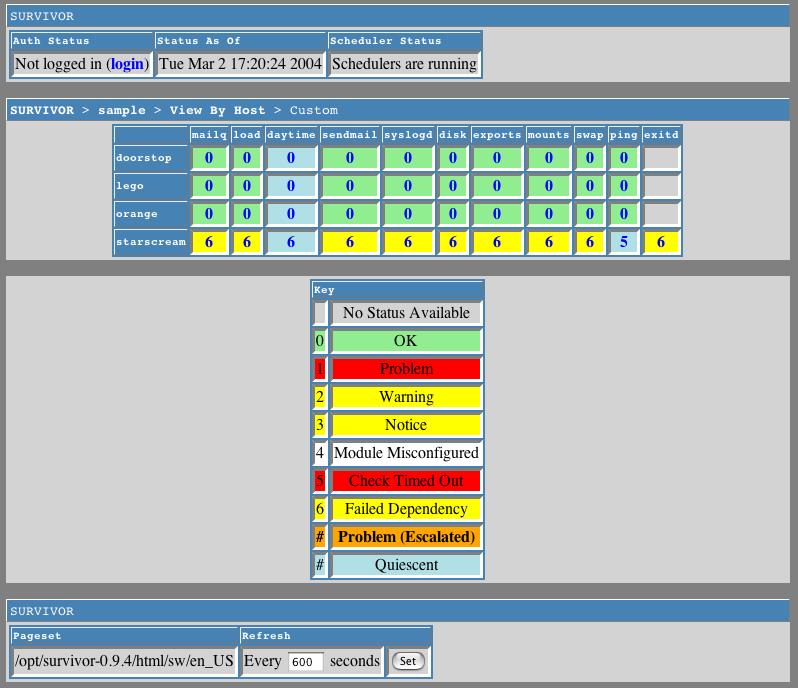The image size is (798, 688).
Task: Click SURVIVOR breadcrumb link
Action: [x=42, y=110]
